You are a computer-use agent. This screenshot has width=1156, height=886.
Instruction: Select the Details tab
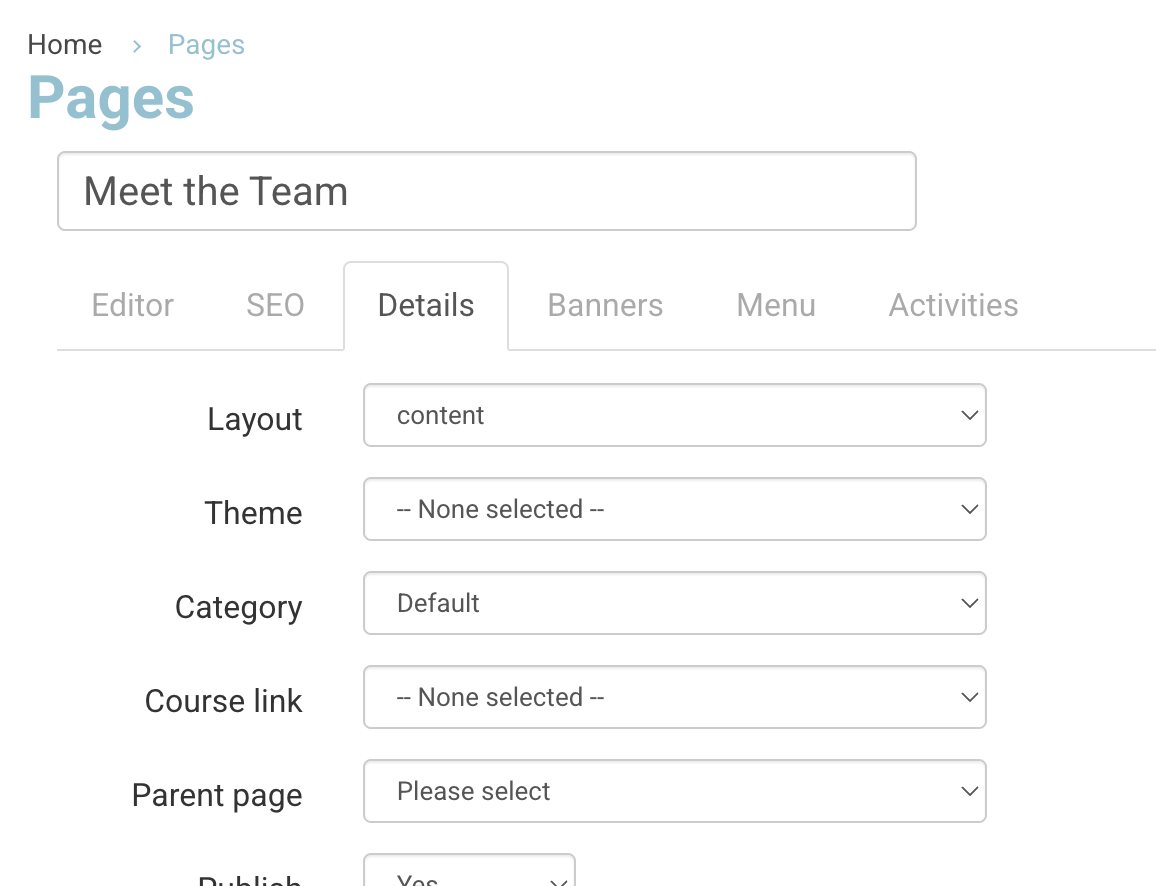click(x=426, y=305)
